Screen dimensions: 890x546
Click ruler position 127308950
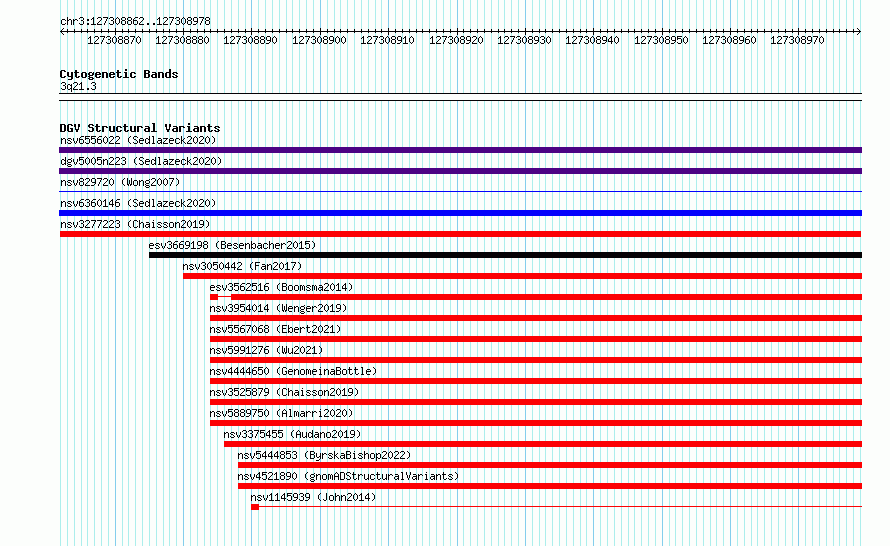pos(661,40)
